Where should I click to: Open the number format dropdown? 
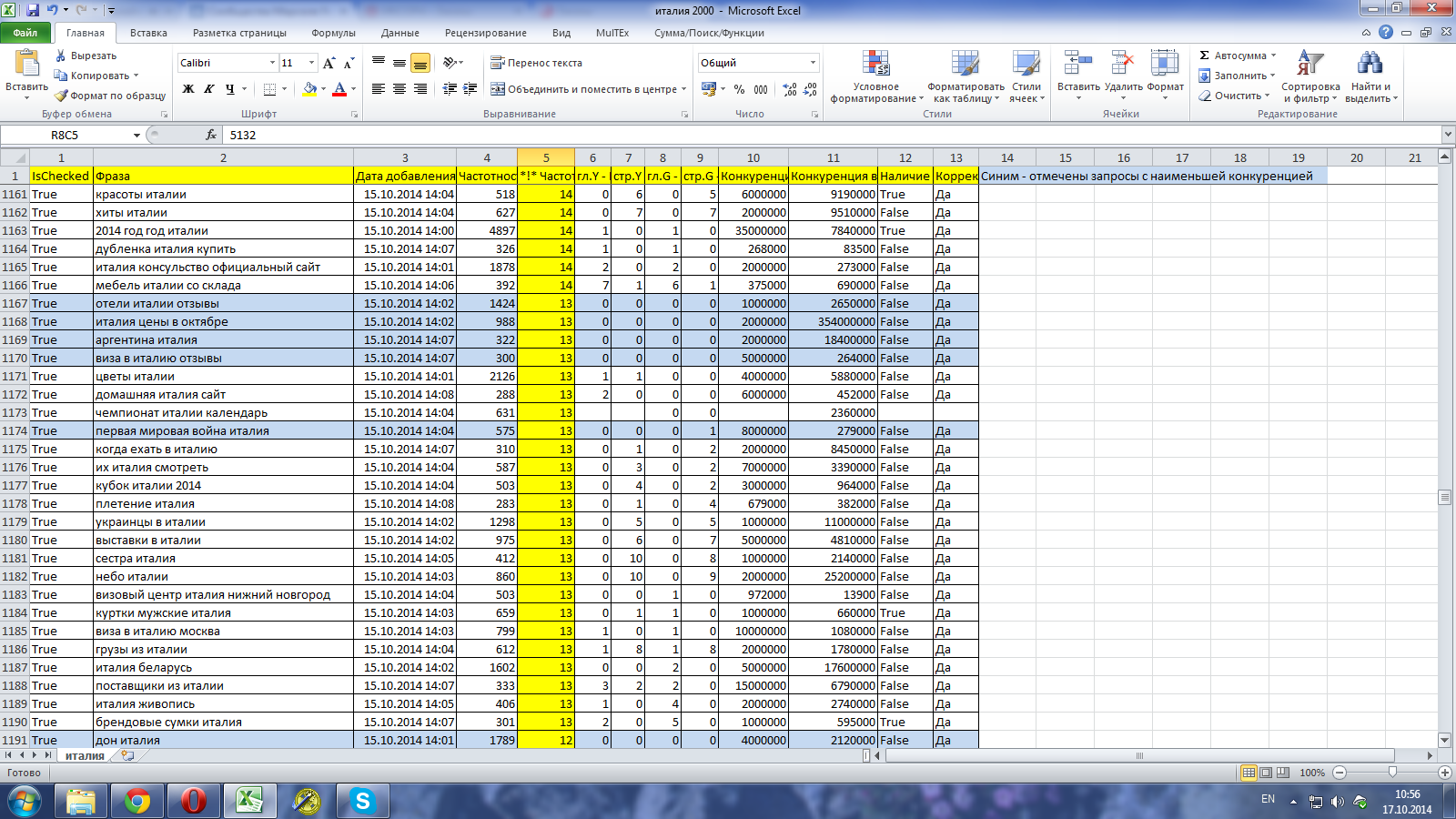[x=813, y=63]
